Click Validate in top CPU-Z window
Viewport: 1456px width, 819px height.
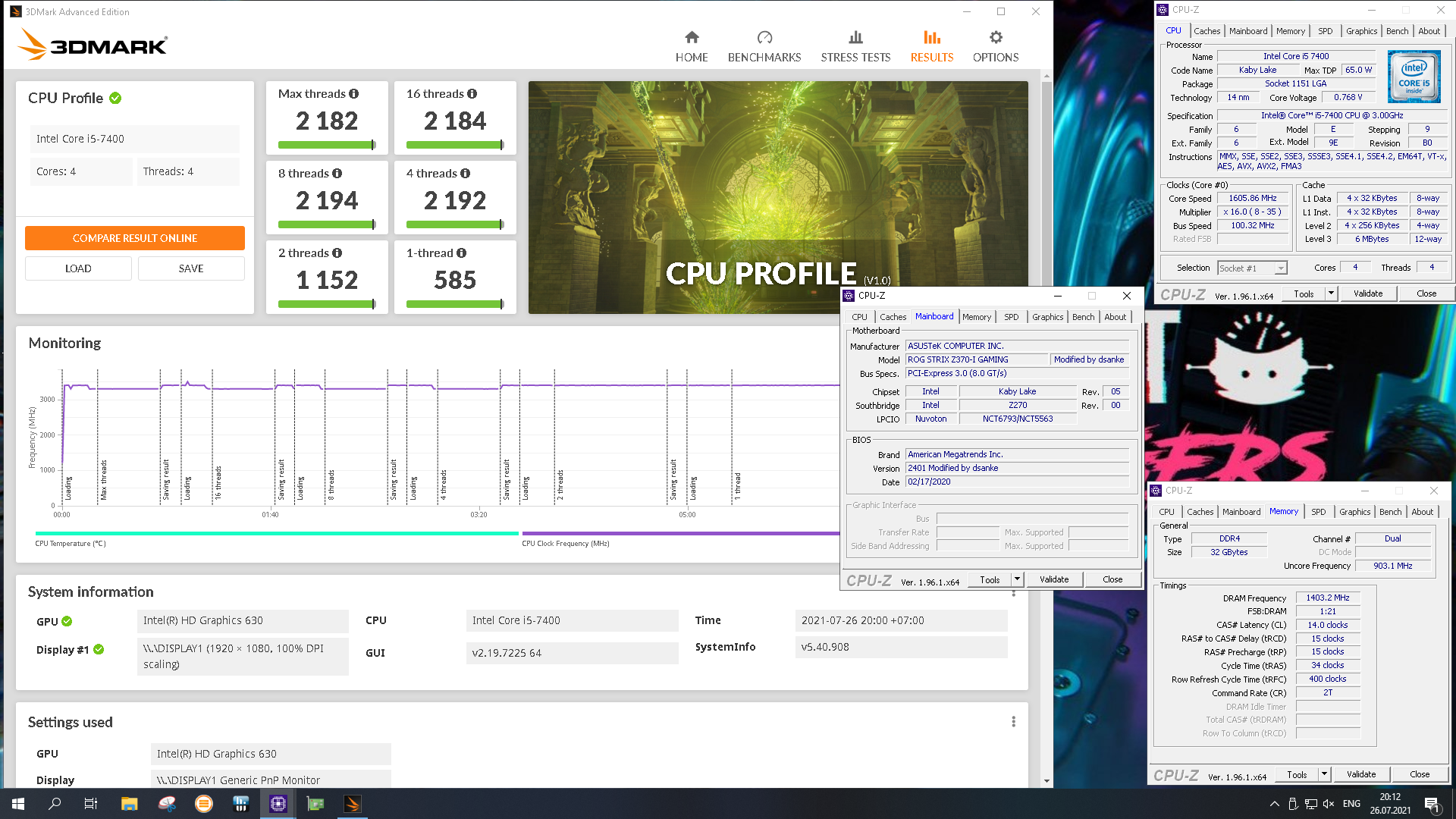point(1368,293)
